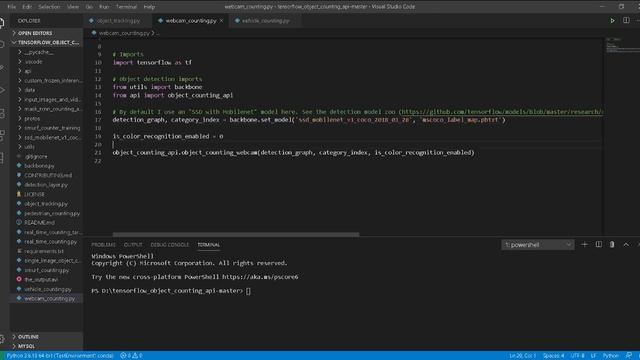Expand the api folder
This screenshot has height=360, width=640.
coord(27,71)
